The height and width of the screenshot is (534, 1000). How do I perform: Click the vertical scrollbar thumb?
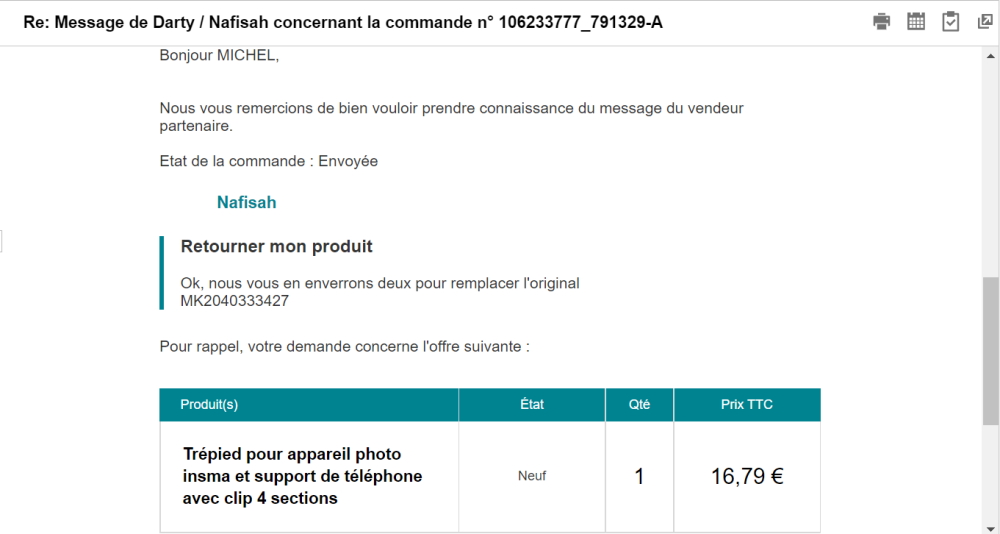point(991,350)
